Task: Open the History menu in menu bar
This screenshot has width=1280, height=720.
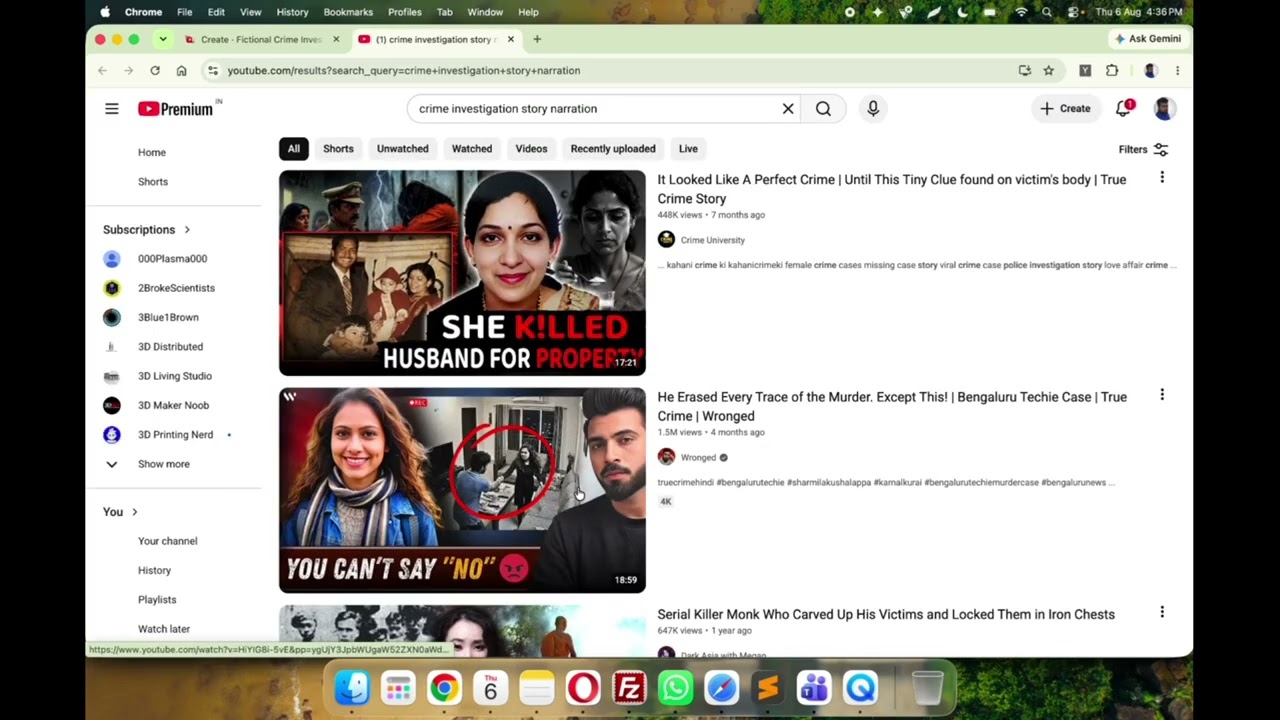Action: pyautogui.click(x=292, y=12)
